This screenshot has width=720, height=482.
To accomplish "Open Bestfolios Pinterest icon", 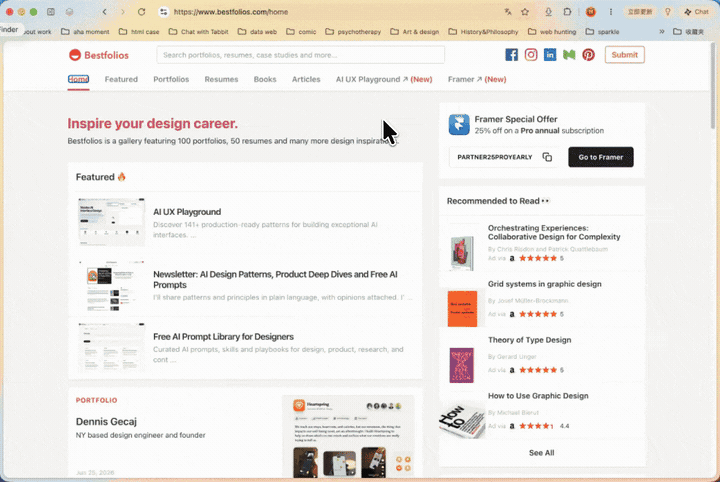I will [x=588, y=55].
